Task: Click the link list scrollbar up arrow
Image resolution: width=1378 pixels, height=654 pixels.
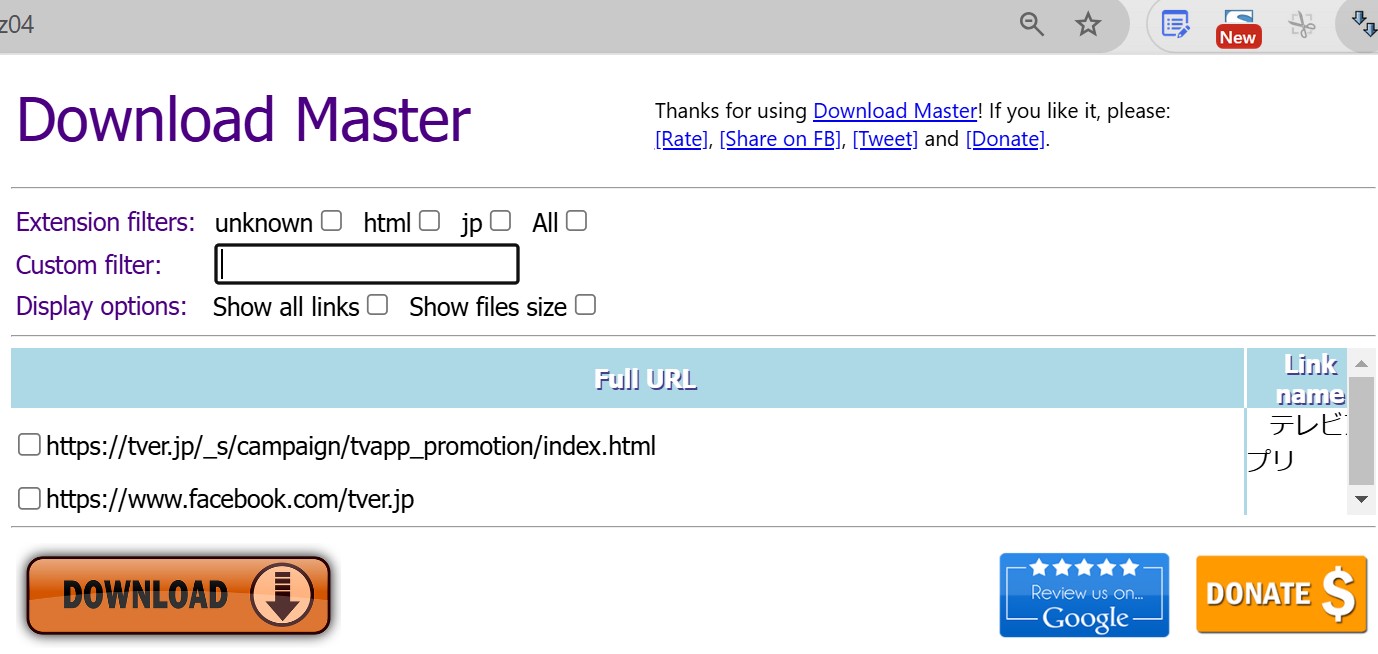Action: [1361, 363]
